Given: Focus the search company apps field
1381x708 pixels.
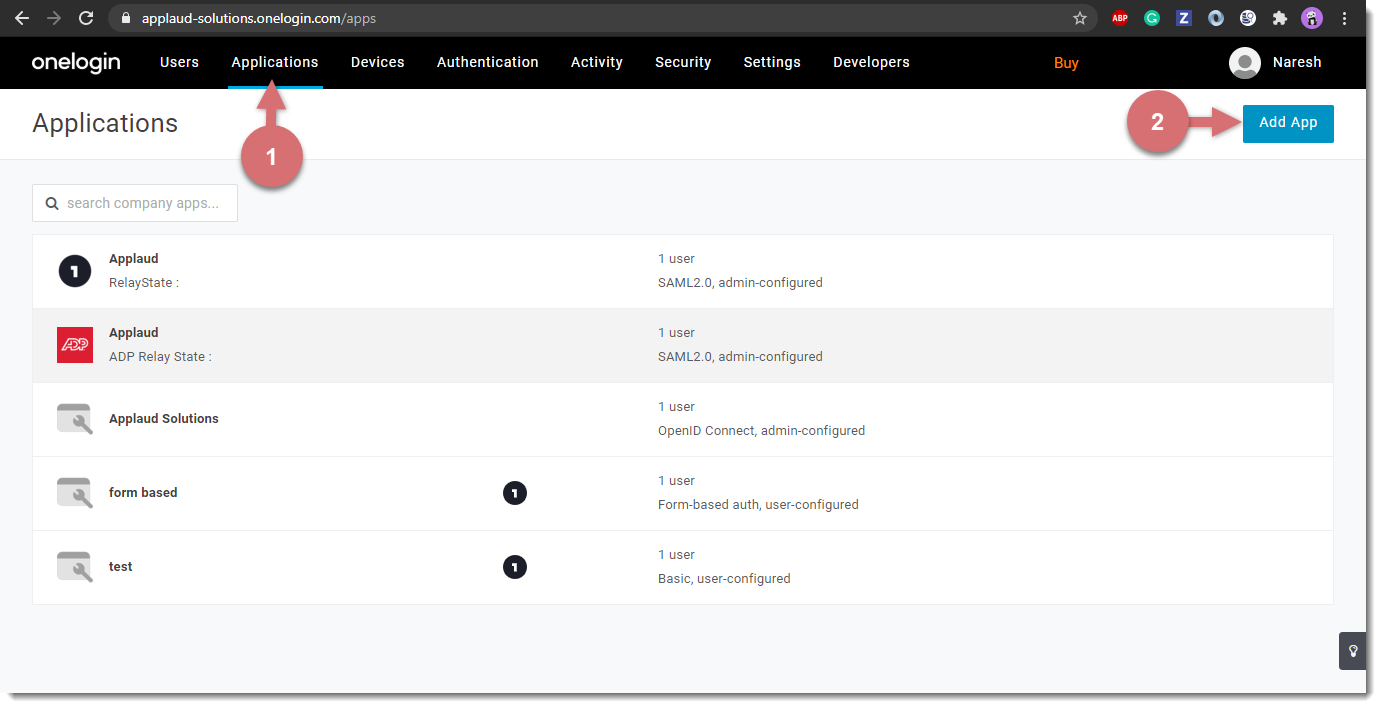Looking at the screenshot, I should point(135,203).
